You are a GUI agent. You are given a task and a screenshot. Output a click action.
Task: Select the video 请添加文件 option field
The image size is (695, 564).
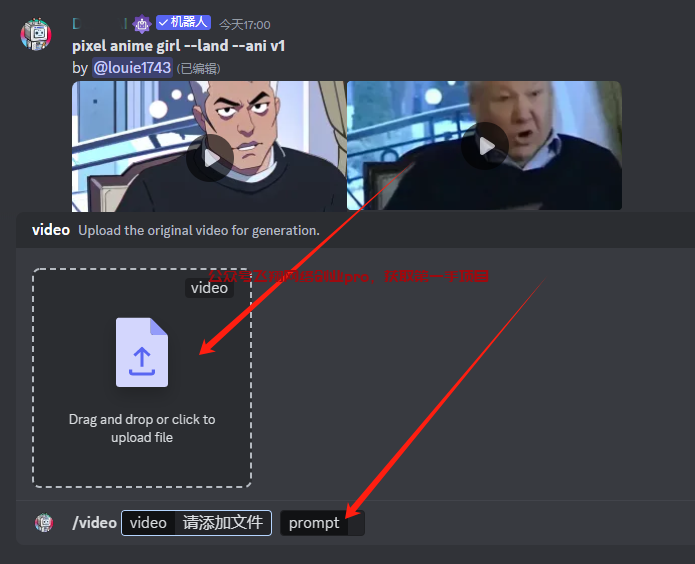coord(196,523)
